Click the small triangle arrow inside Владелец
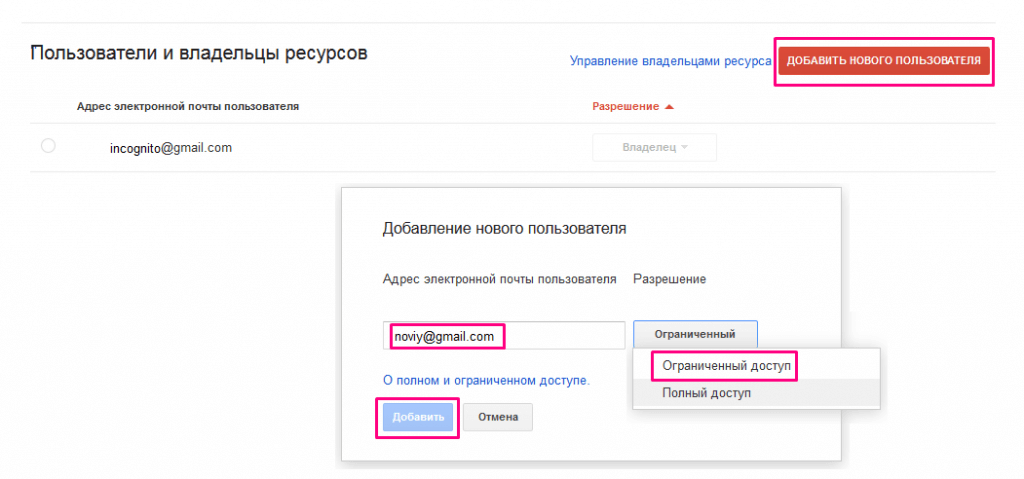The image size is (1024, 479). (685, 148)
